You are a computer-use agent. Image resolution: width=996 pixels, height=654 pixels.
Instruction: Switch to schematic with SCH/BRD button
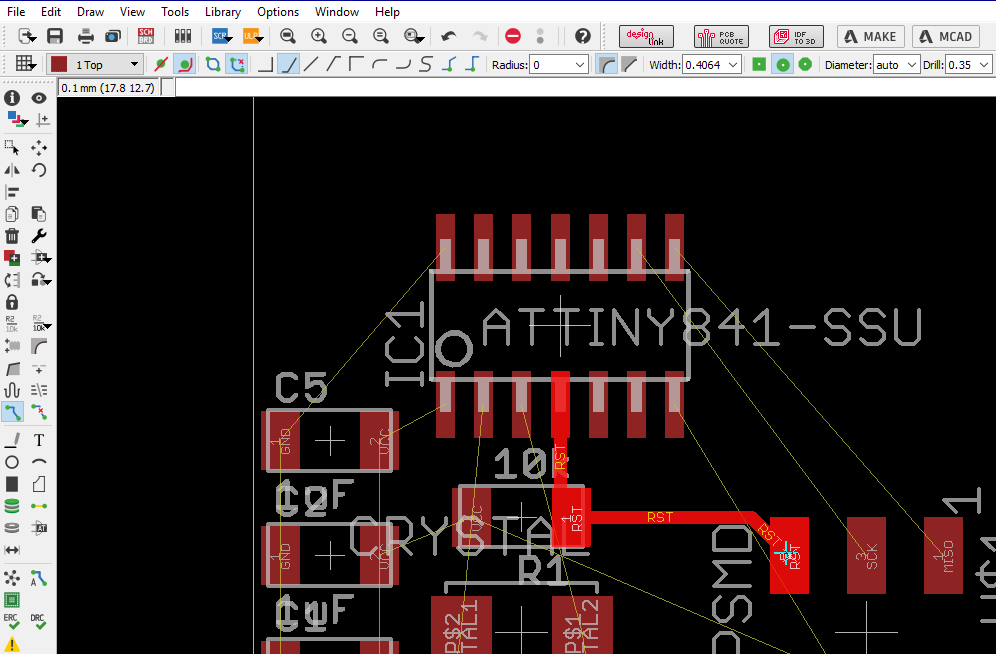pyautogui.click(x=146, y=36)
